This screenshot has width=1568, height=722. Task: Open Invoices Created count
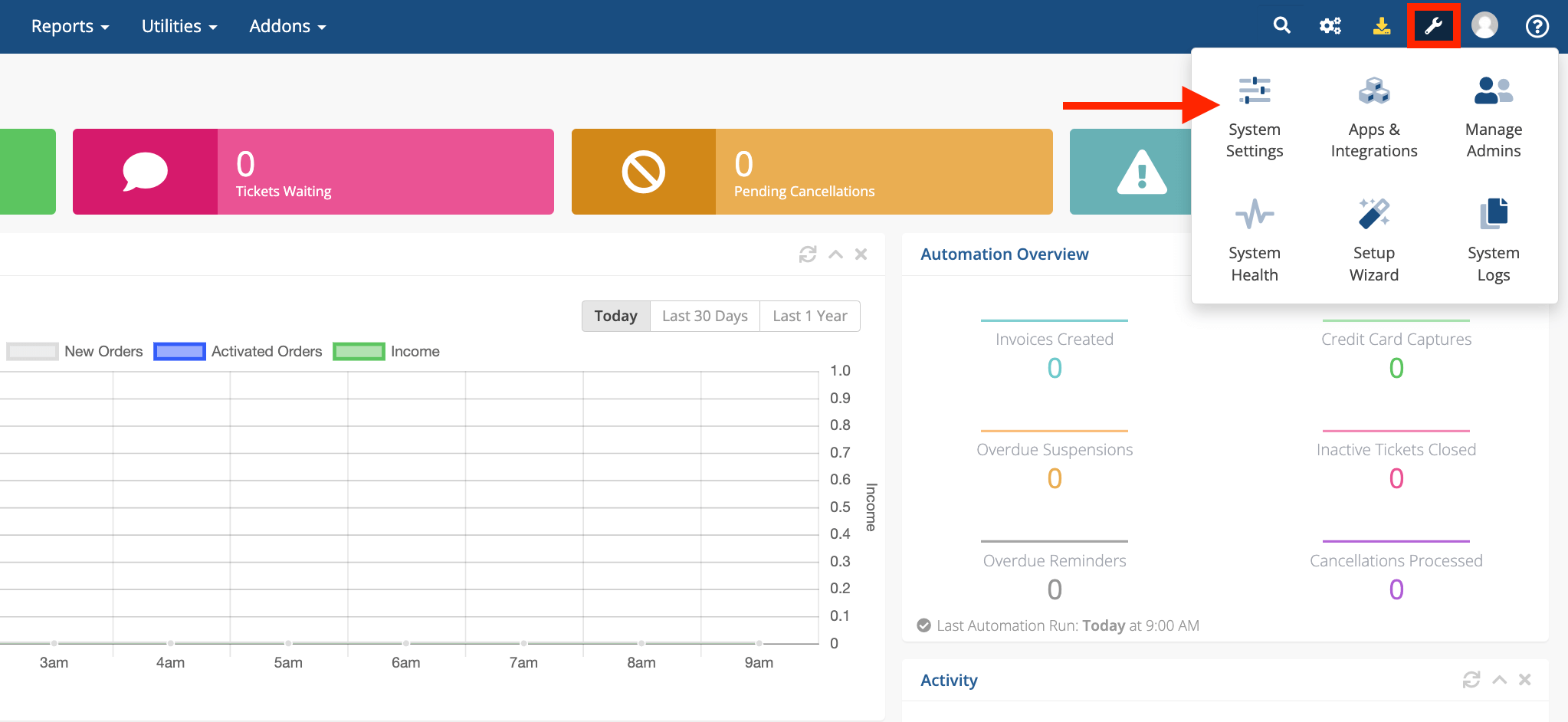1055,368
